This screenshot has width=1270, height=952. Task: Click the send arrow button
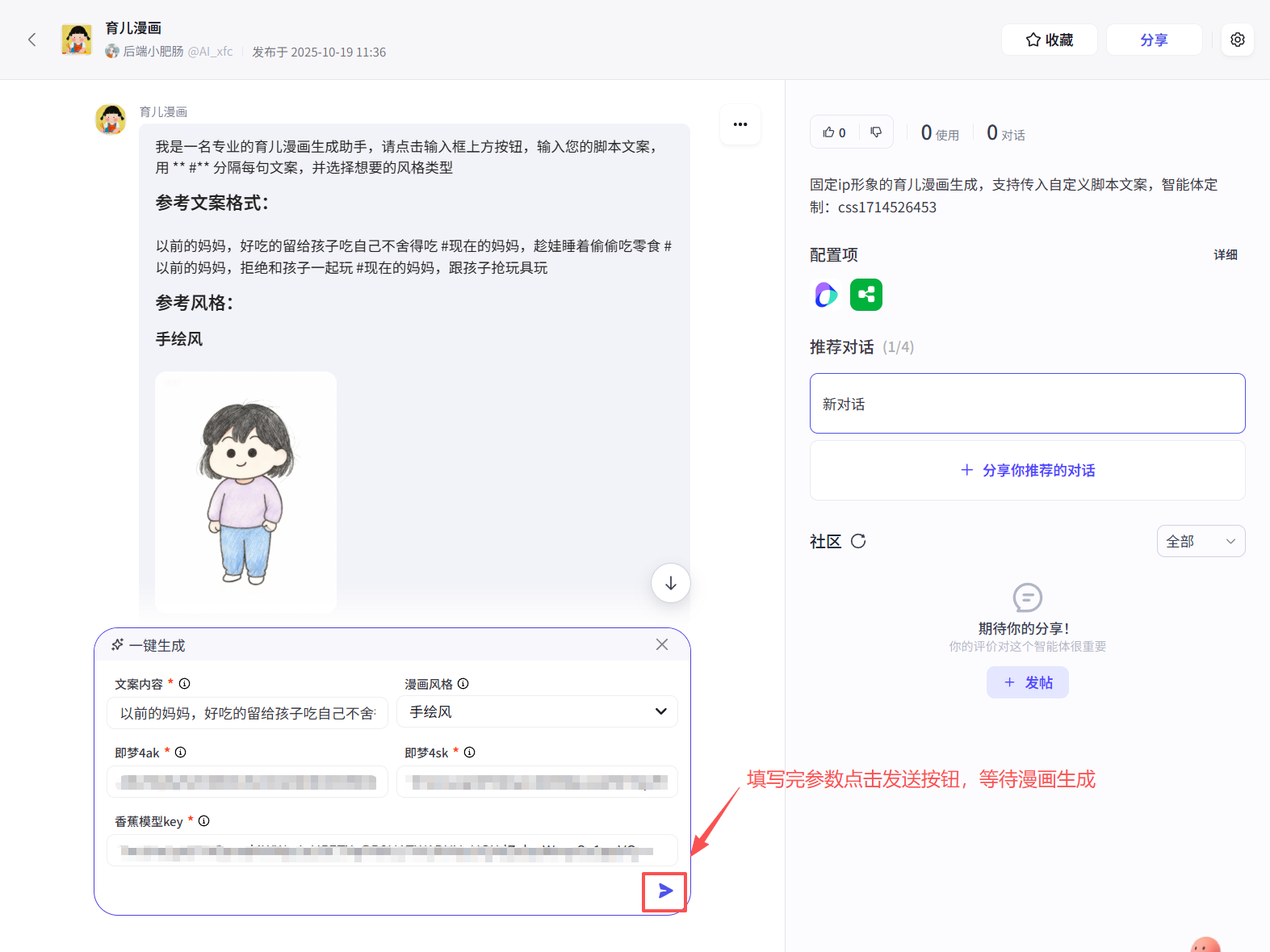[x=664, y=891]
